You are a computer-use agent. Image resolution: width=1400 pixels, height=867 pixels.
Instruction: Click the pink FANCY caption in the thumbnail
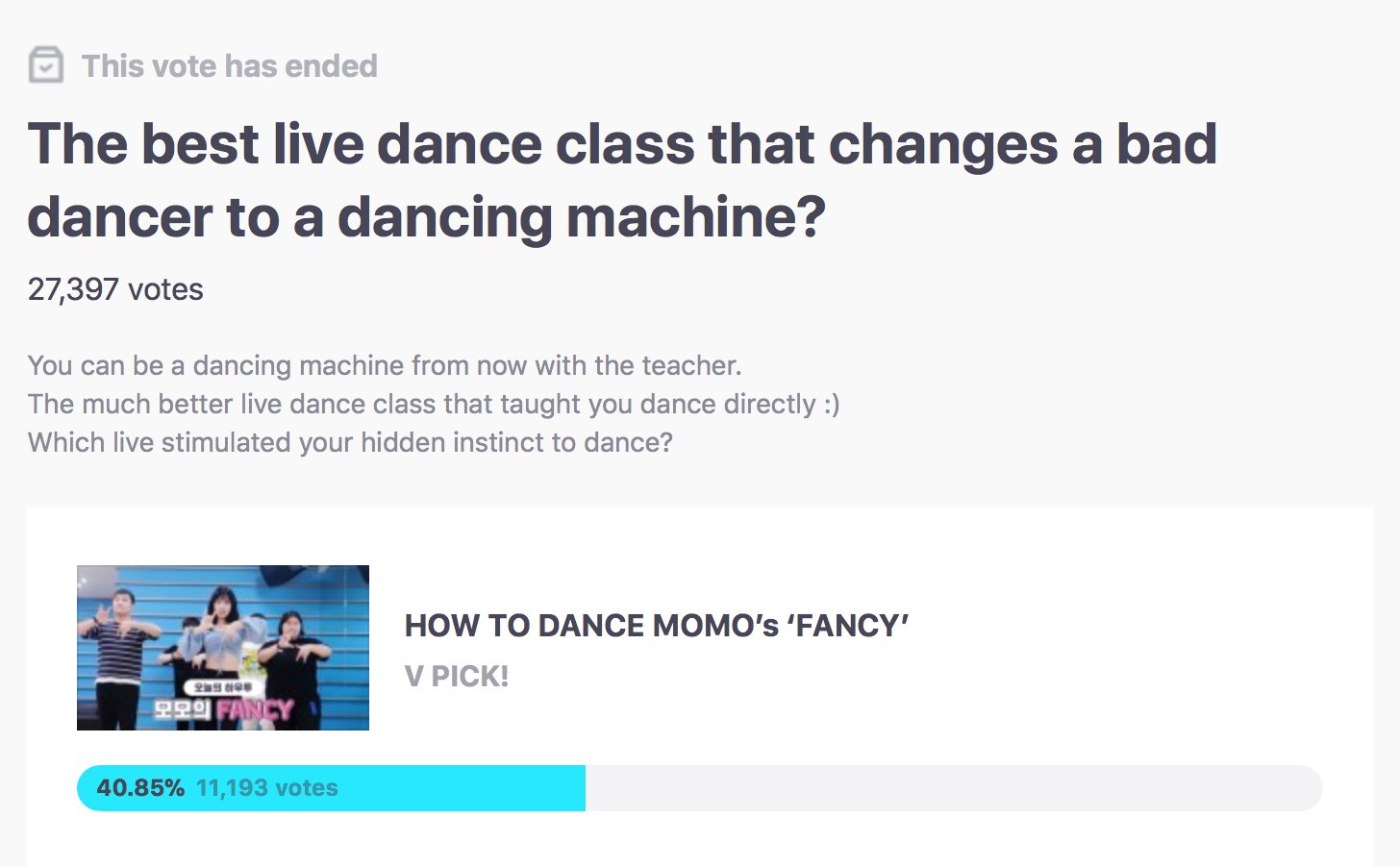tap(254, 710)
